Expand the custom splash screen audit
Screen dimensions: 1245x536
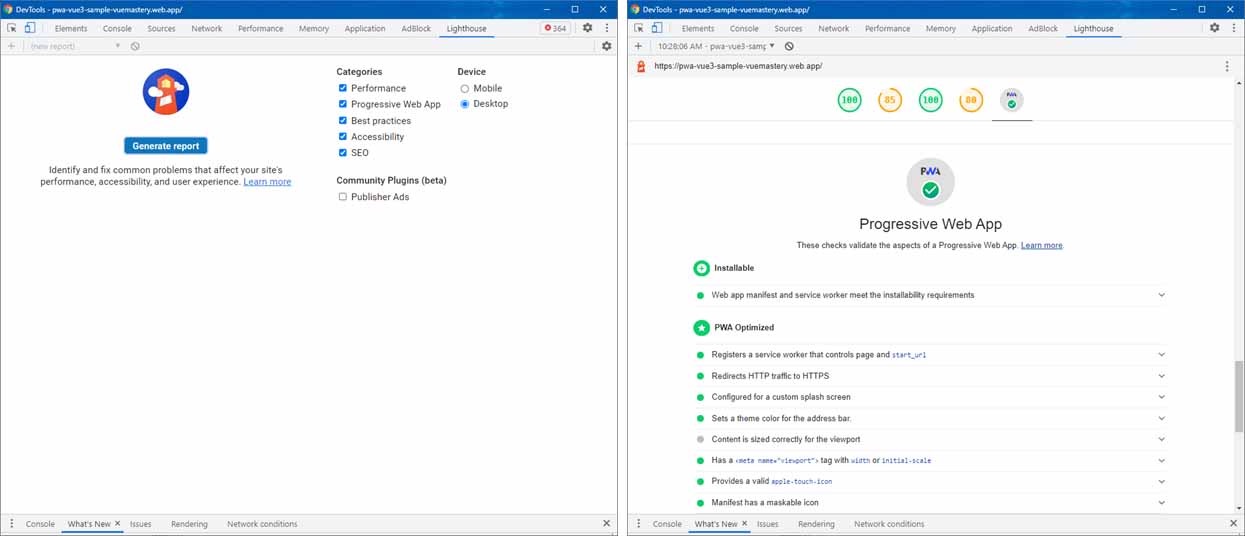coord(1161,397)
